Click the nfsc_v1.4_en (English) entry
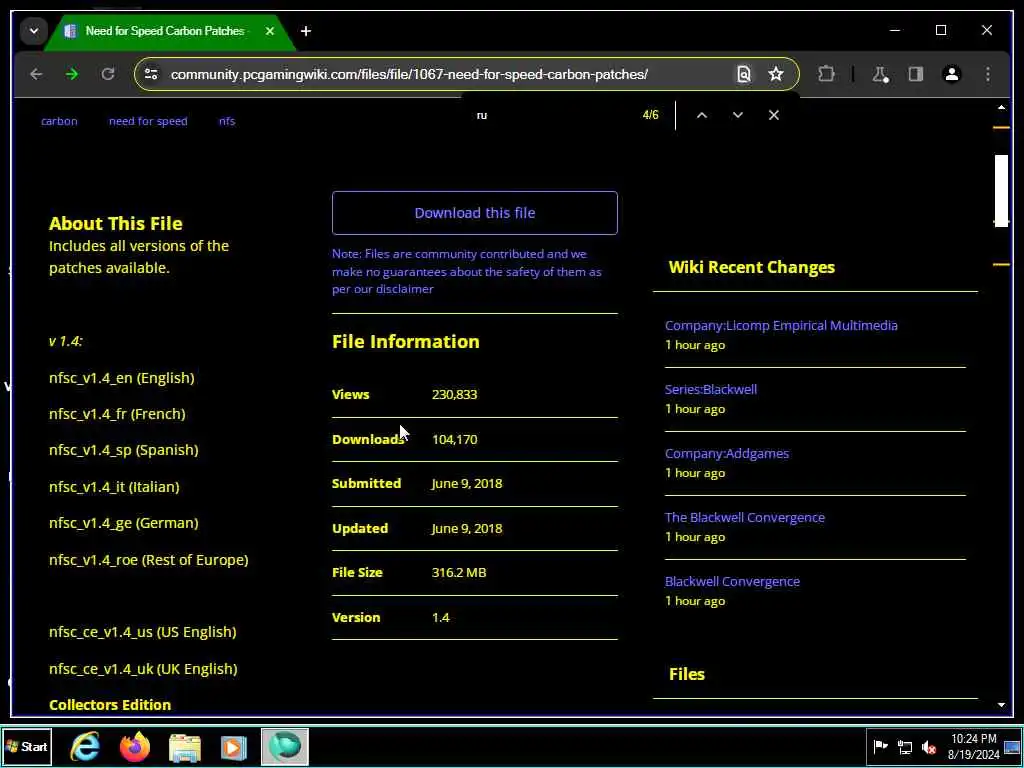 click(x=121, y=378)
